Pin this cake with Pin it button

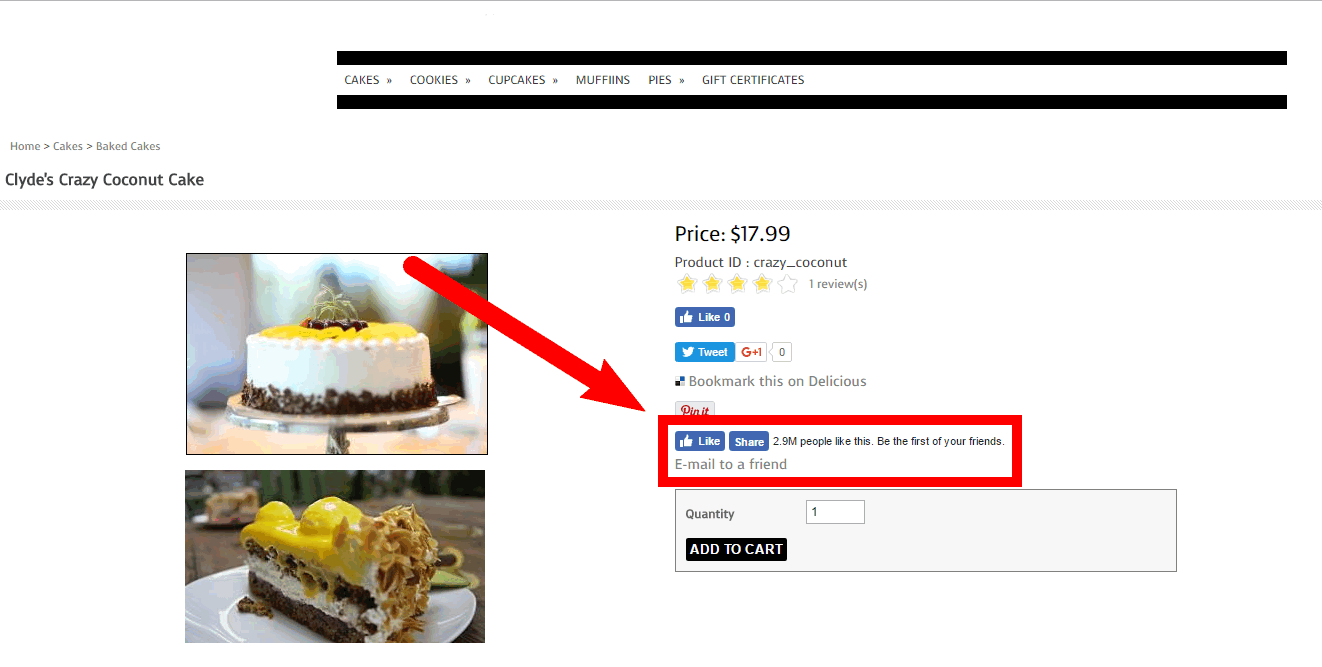coord(695,410)
